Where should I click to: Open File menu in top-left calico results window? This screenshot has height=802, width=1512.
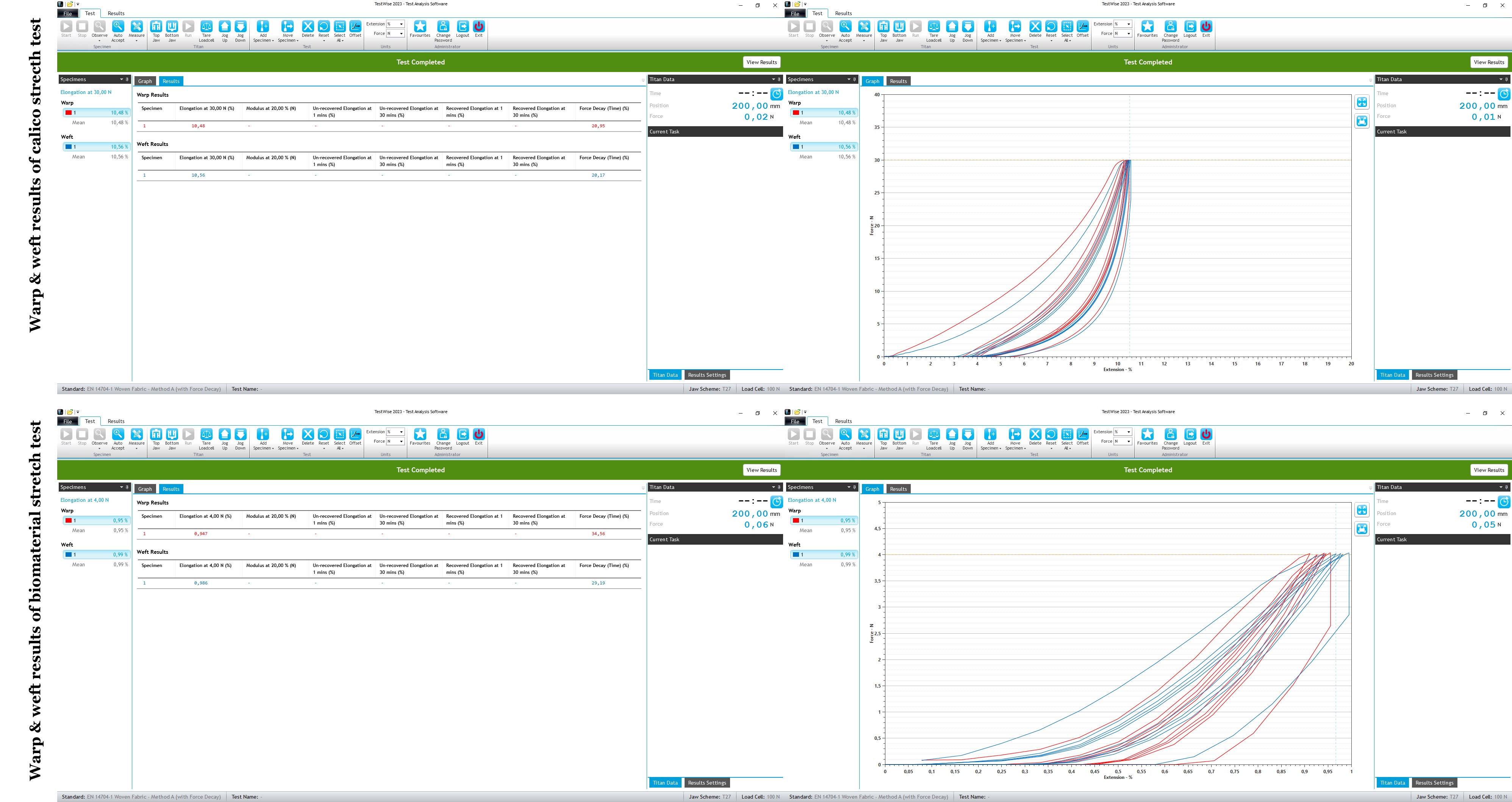point(67,13)
